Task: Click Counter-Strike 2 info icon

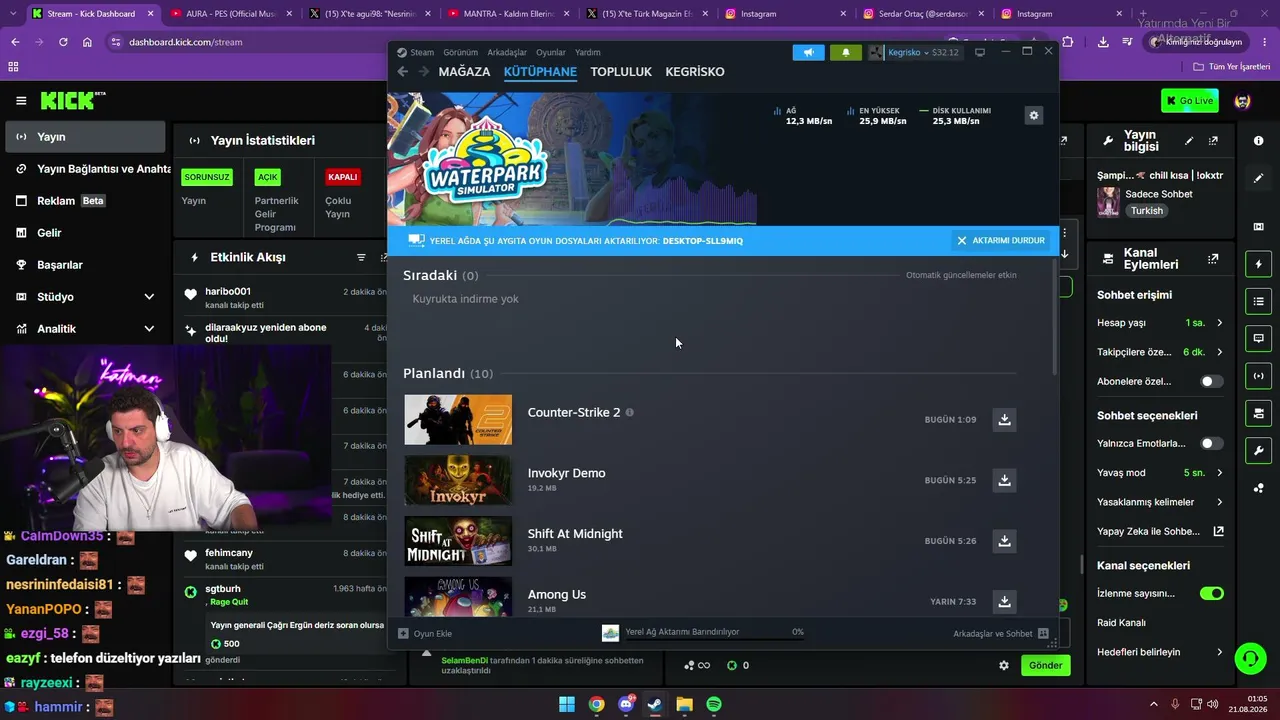Action: [629, 412]
